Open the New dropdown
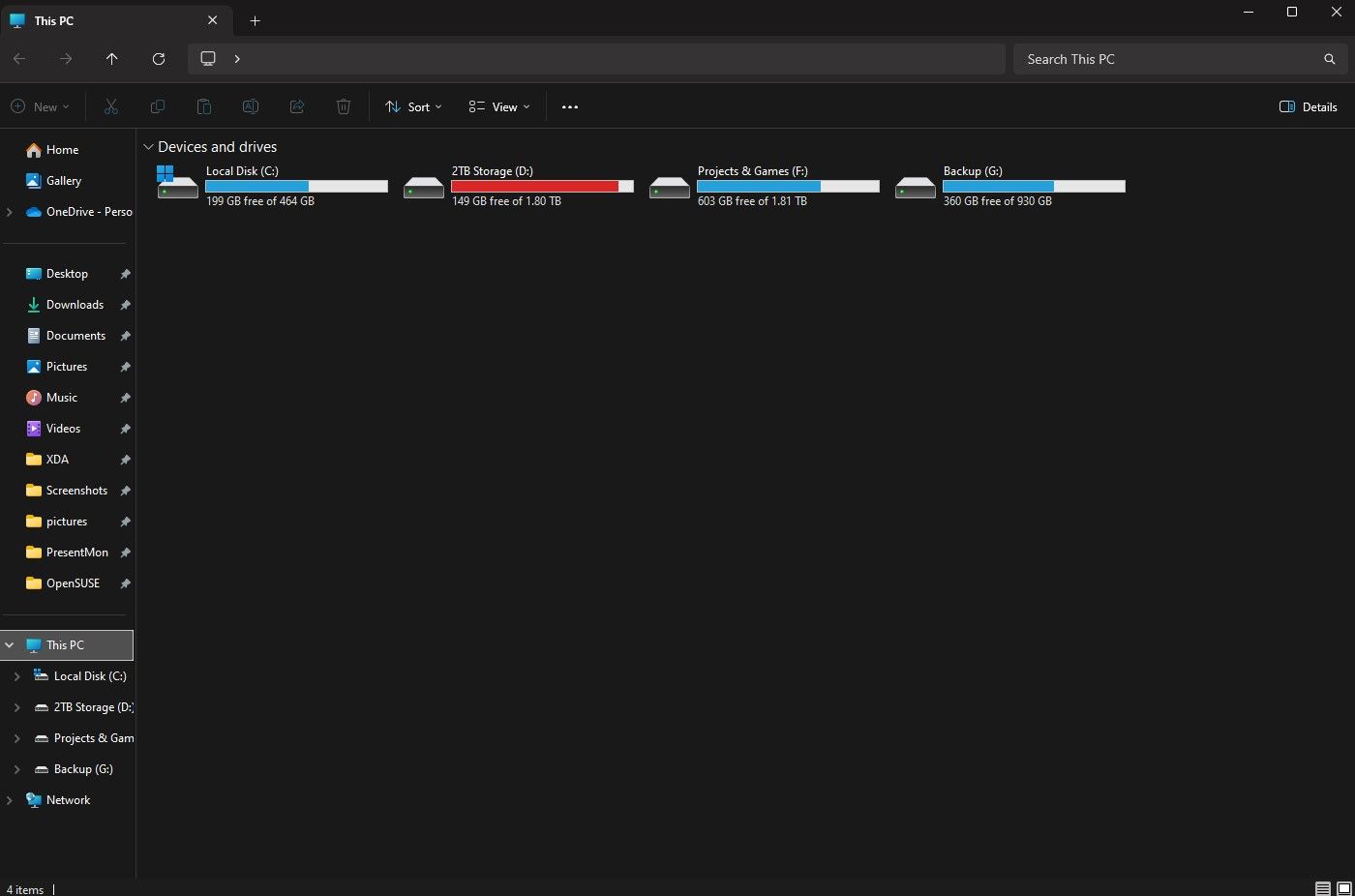This screenshot has width=1355, height=896. click(40, 106)
